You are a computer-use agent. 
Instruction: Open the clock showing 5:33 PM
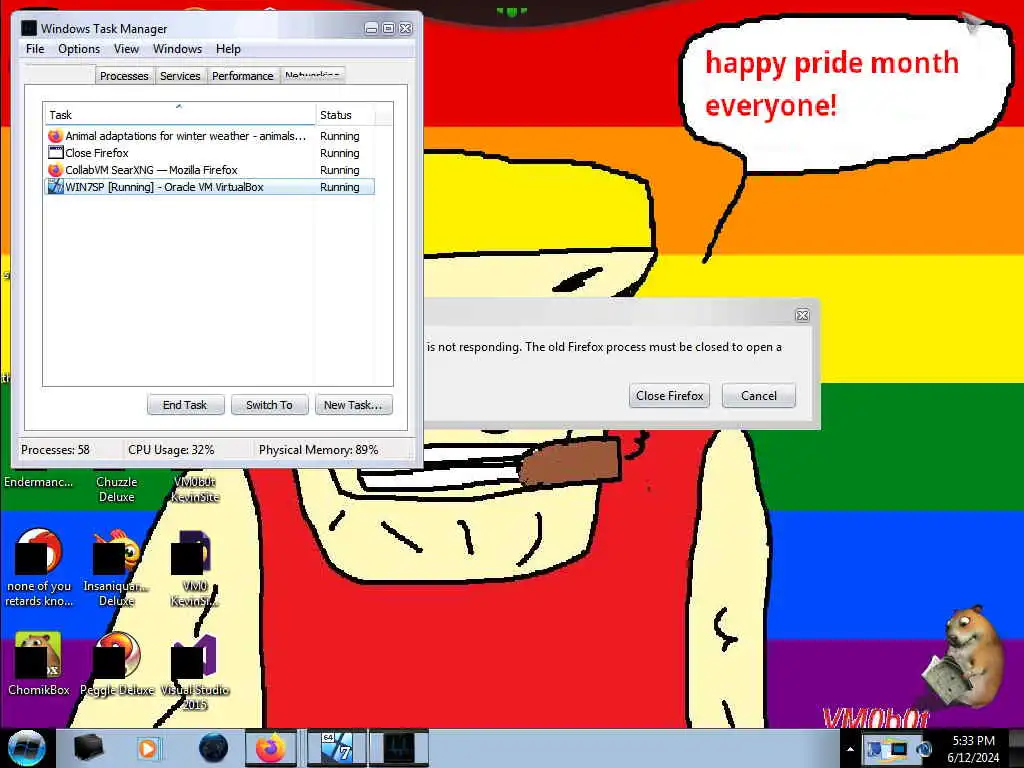(x=973, y=741)
